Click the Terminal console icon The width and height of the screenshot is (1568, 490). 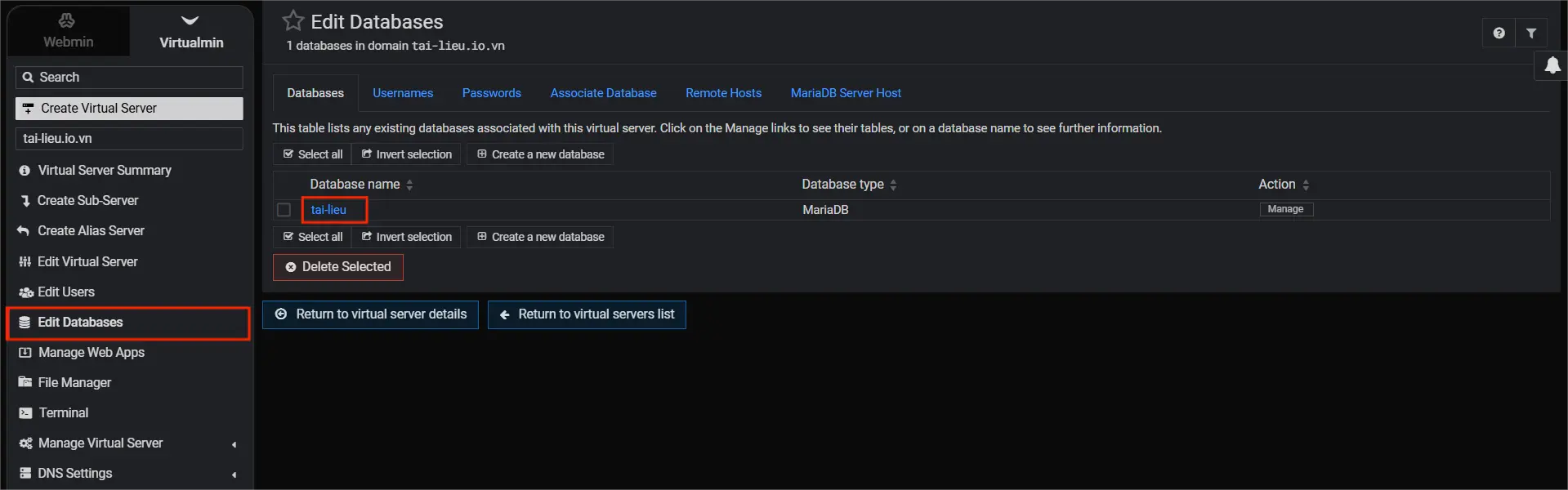pos(25,413)
